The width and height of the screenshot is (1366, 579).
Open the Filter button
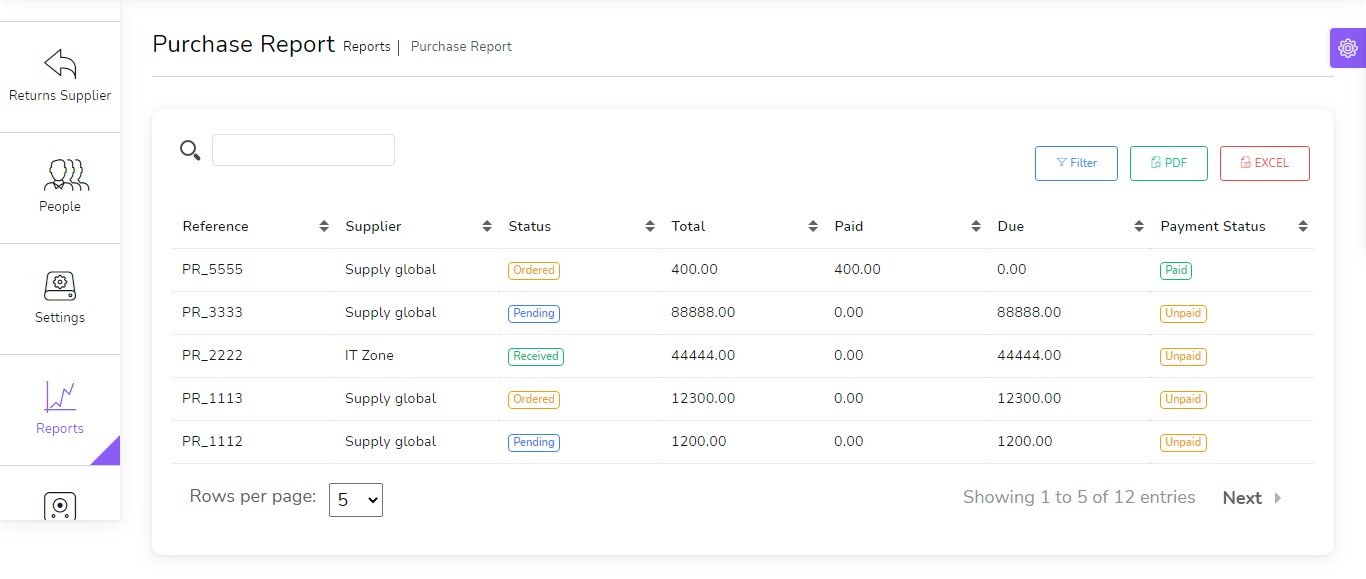click(1076, 163)
